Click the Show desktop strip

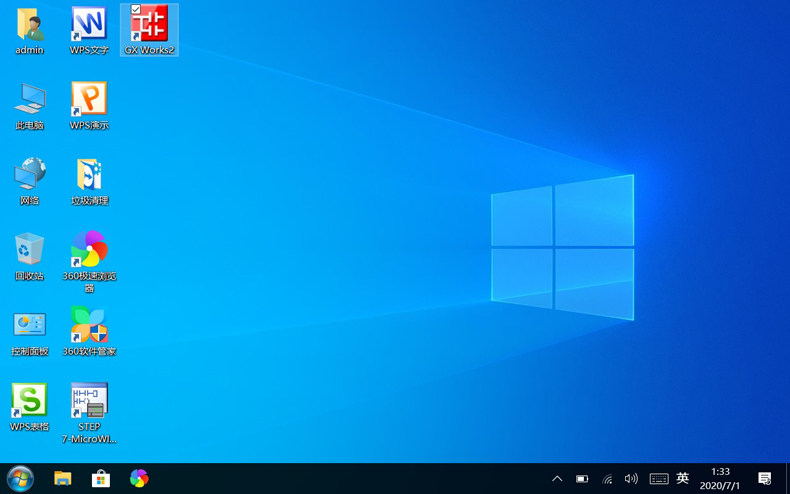(787, 478)
